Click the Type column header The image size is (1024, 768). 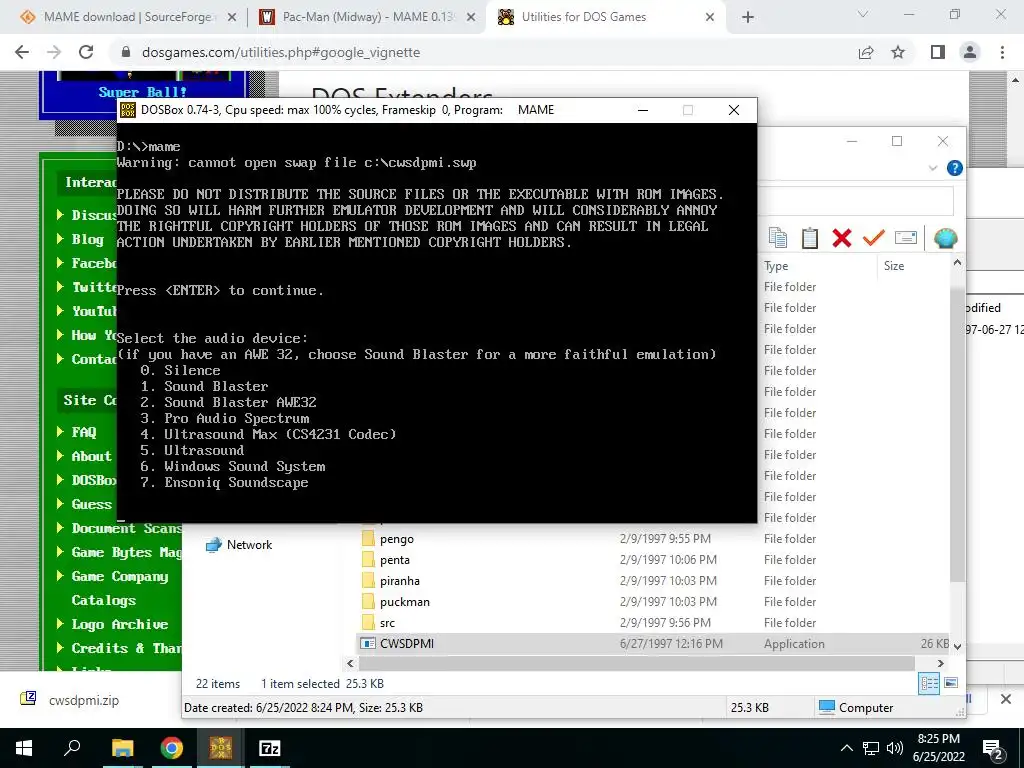click(776, 266)
